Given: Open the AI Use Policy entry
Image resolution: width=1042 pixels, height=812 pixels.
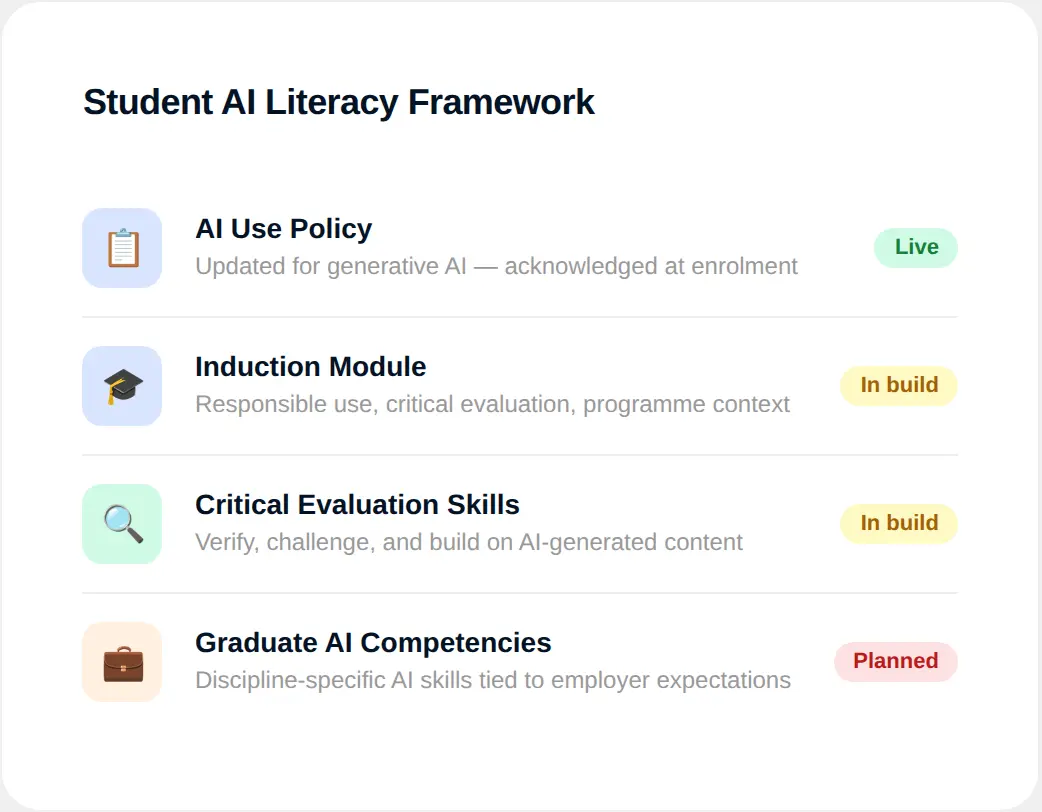Looking at the screenshot, I should pos(283,229).
